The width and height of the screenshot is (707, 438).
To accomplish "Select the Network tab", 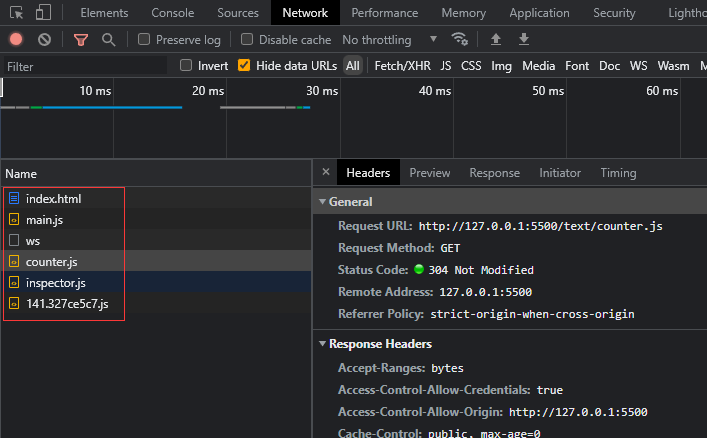I will click(305, 13).
